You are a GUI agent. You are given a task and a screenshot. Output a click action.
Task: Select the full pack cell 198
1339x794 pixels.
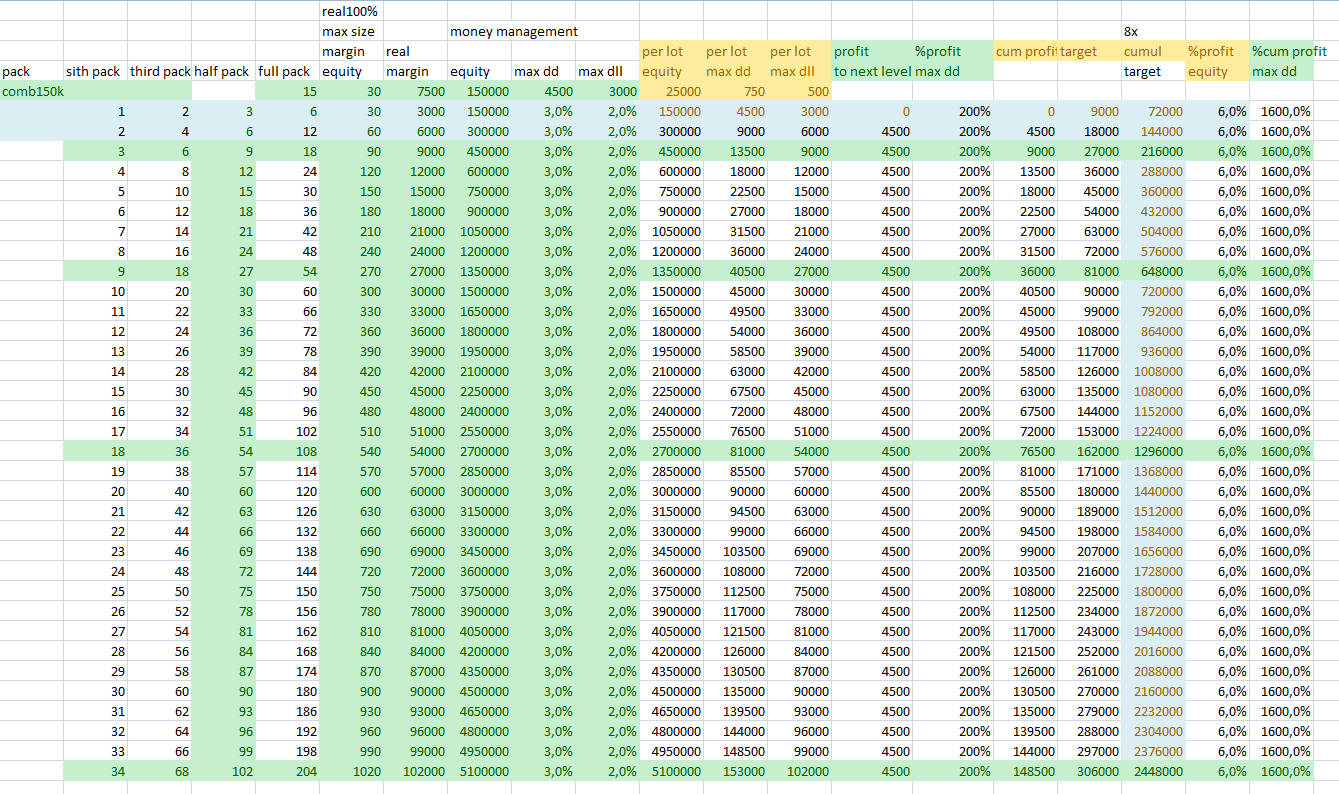click(x=288, y=751)
